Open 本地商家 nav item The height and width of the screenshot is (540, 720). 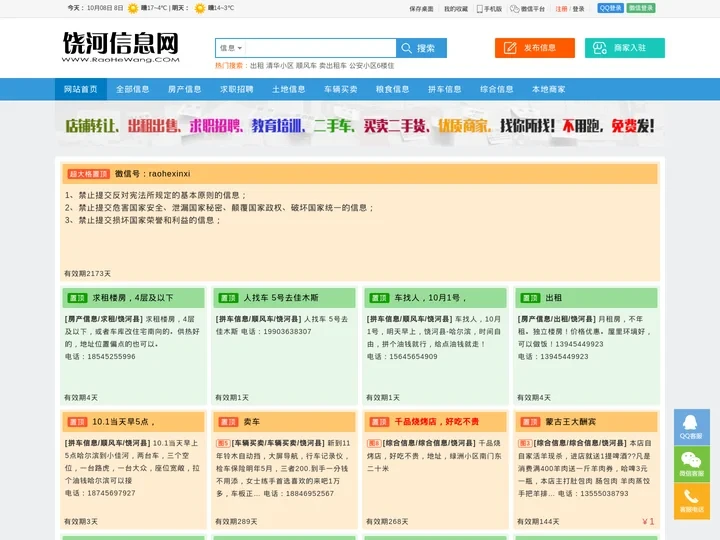point(548,89)
